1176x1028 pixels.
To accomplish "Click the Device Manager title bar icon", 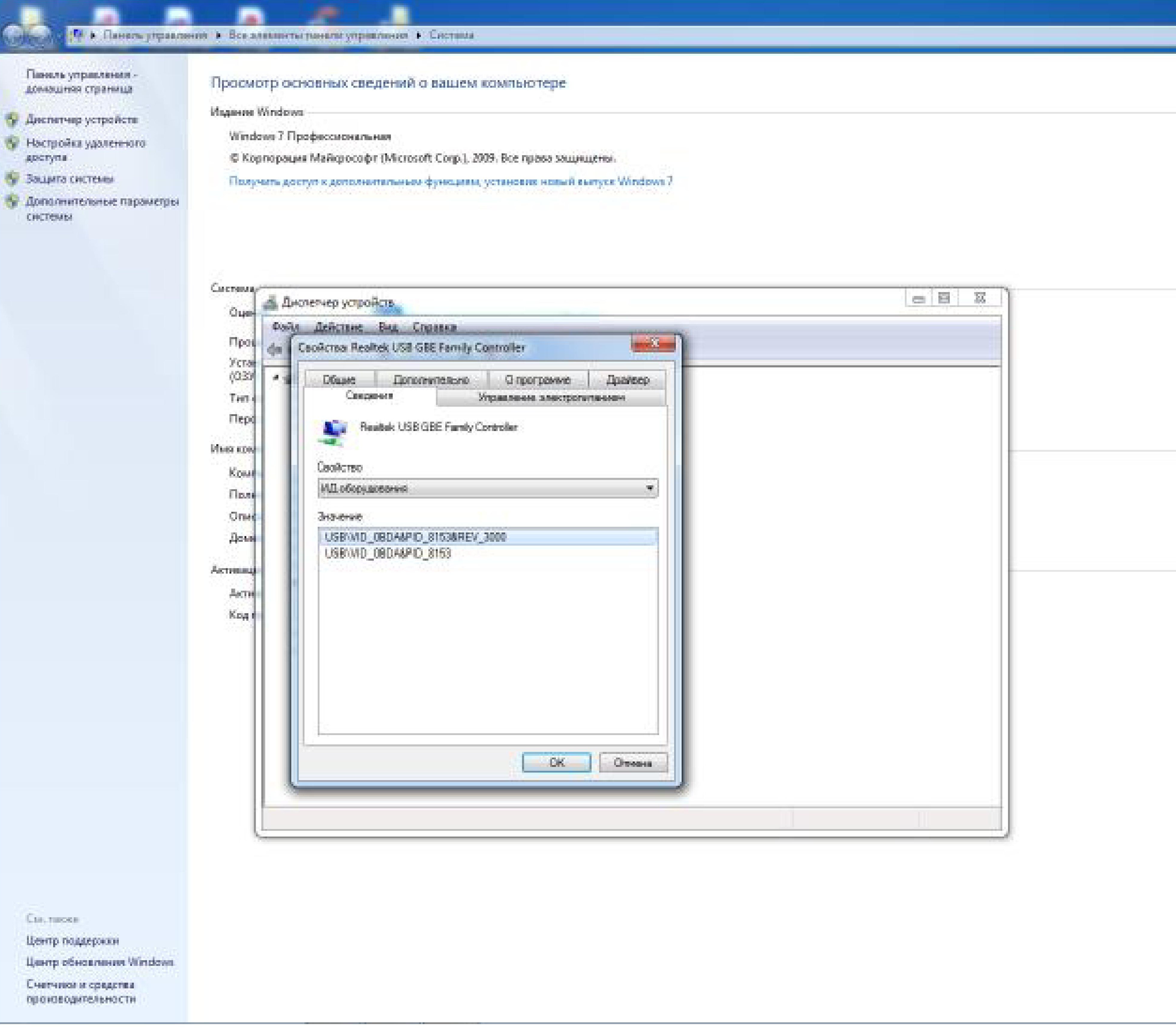I will (270, 302).
